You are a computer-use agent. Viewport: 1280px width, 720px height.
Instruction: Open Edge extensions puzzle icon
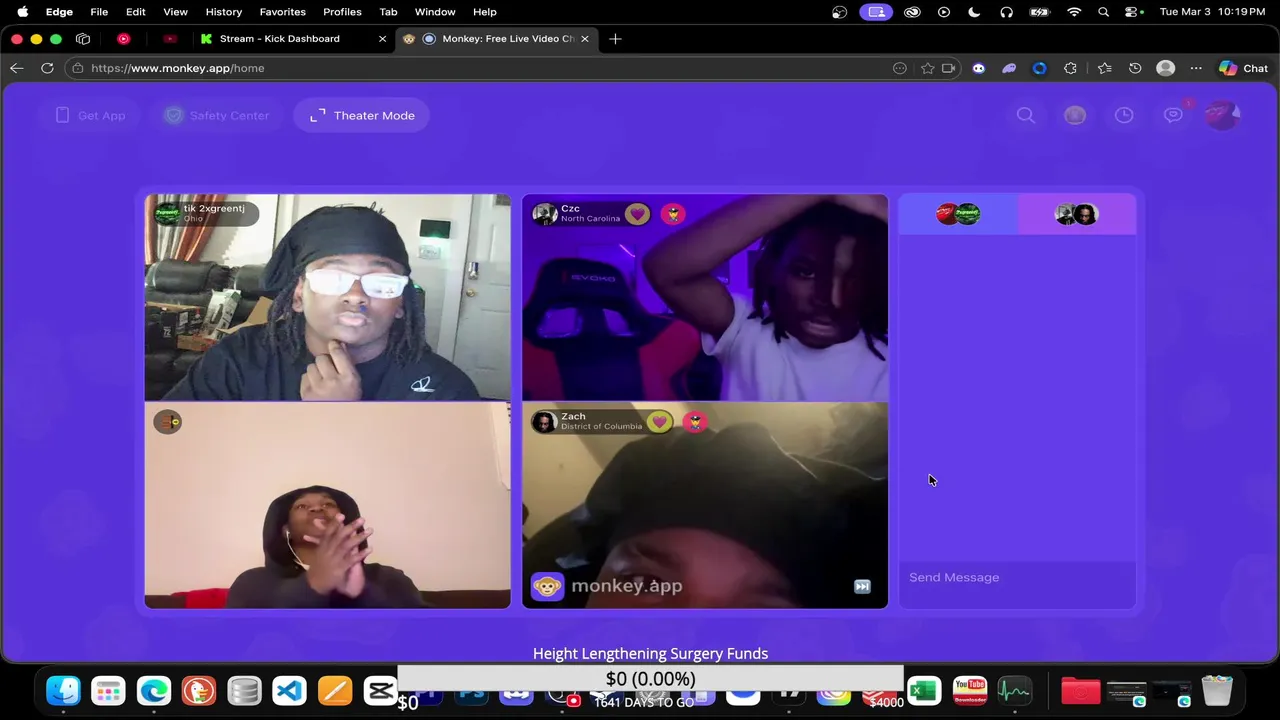[1071, 68]
